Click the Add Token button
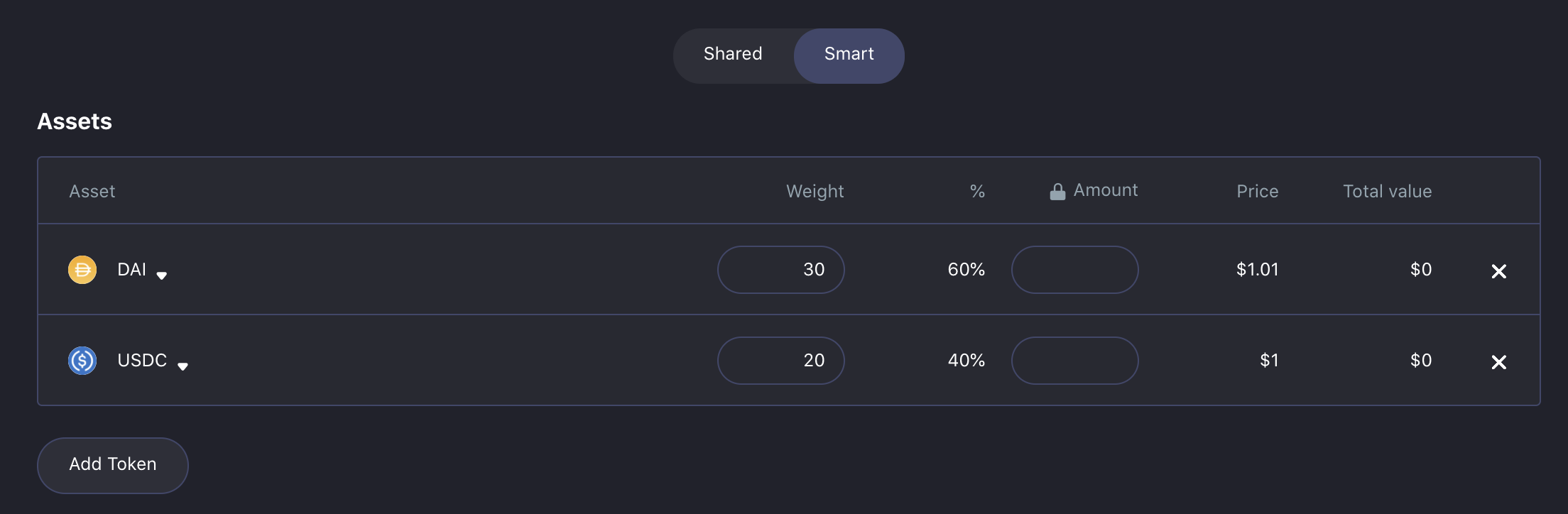 click(x=113, y=465)
